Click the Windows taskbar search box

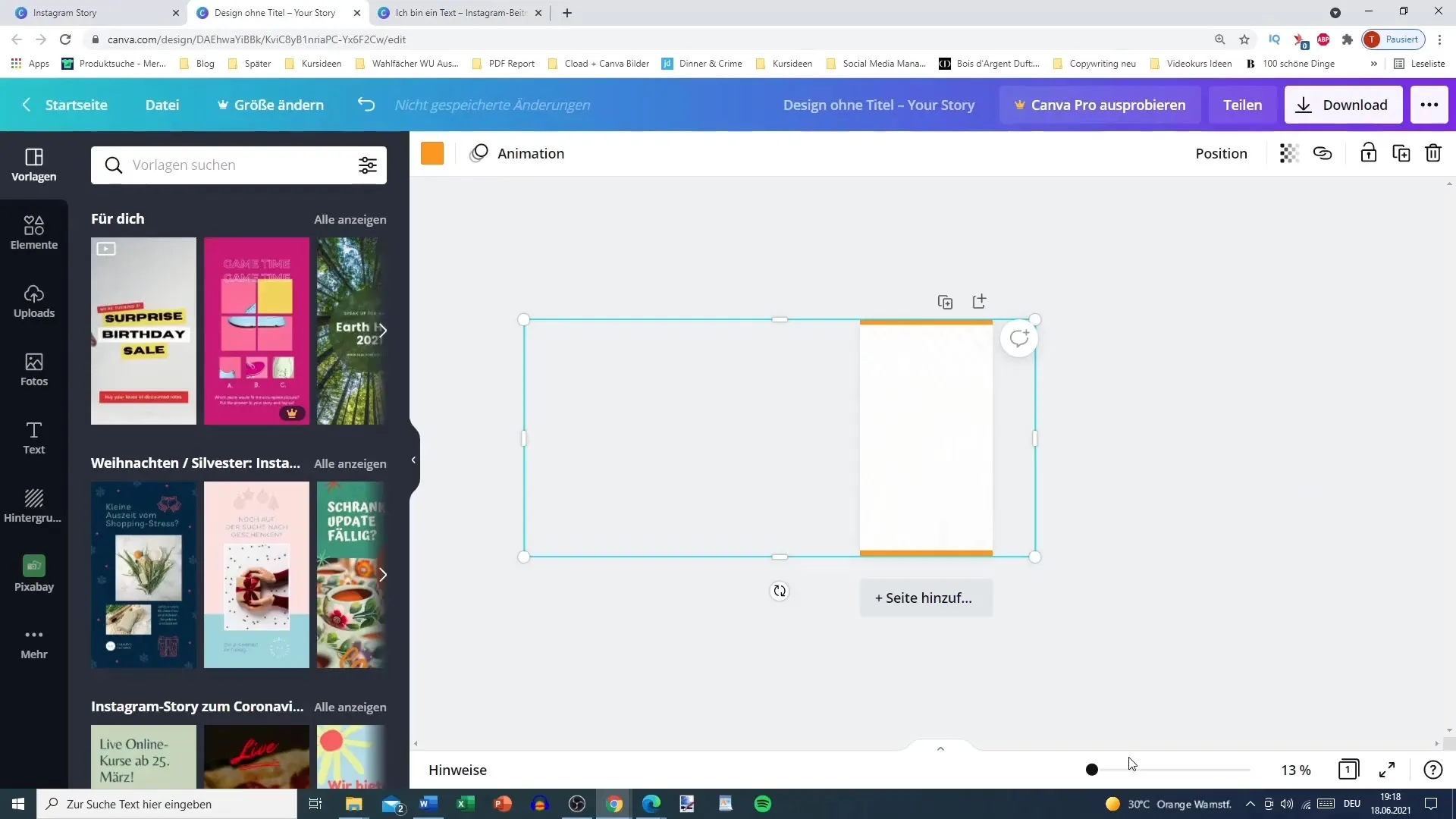click(x=167, y=804)
